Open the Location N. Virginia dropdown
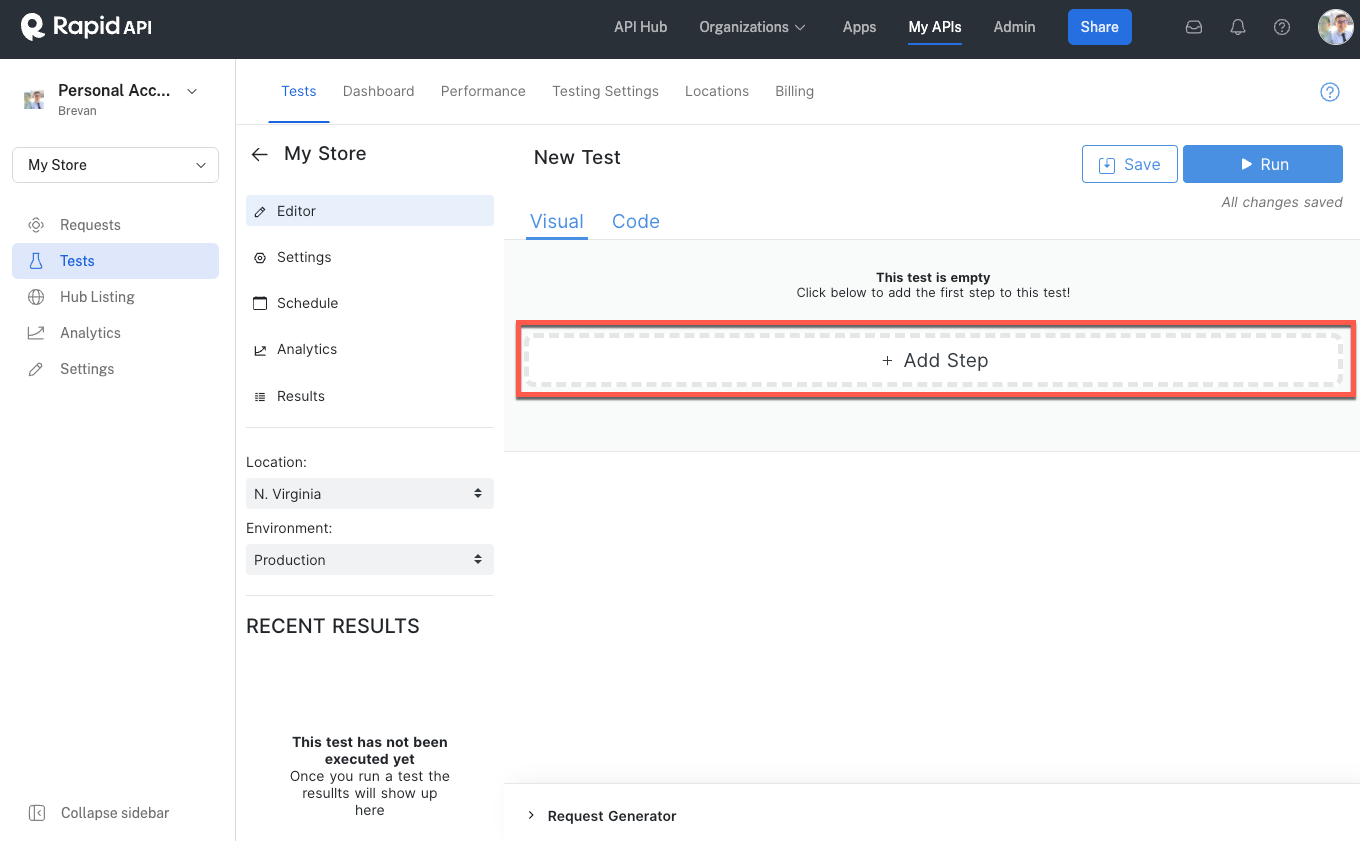This screenshot has width=1360, height=841. (x=370, y=494)
